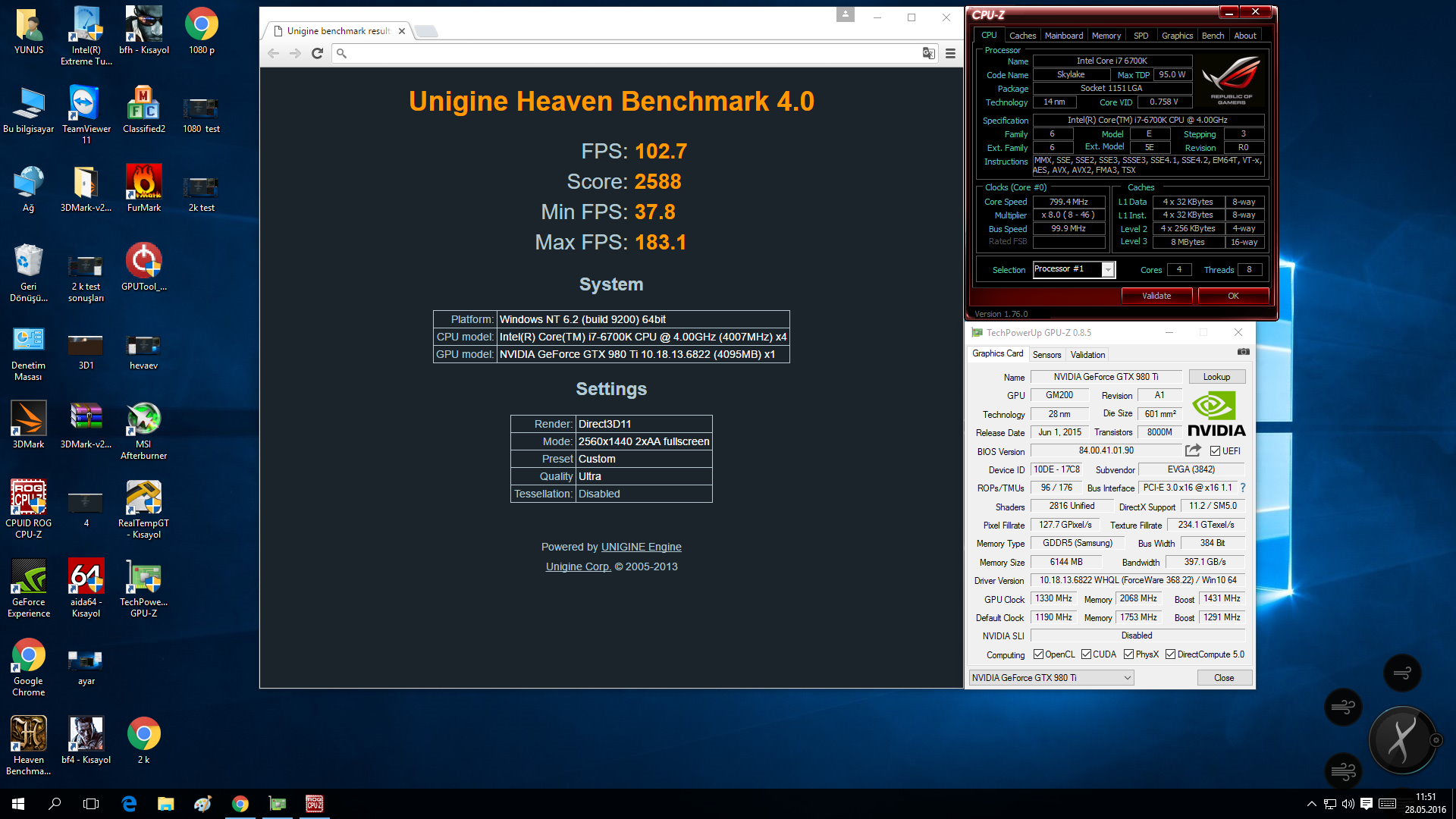This screenshot has width=1456, height=819.
Task: Reload the Chrome page
Action: (x=317, y=53)
